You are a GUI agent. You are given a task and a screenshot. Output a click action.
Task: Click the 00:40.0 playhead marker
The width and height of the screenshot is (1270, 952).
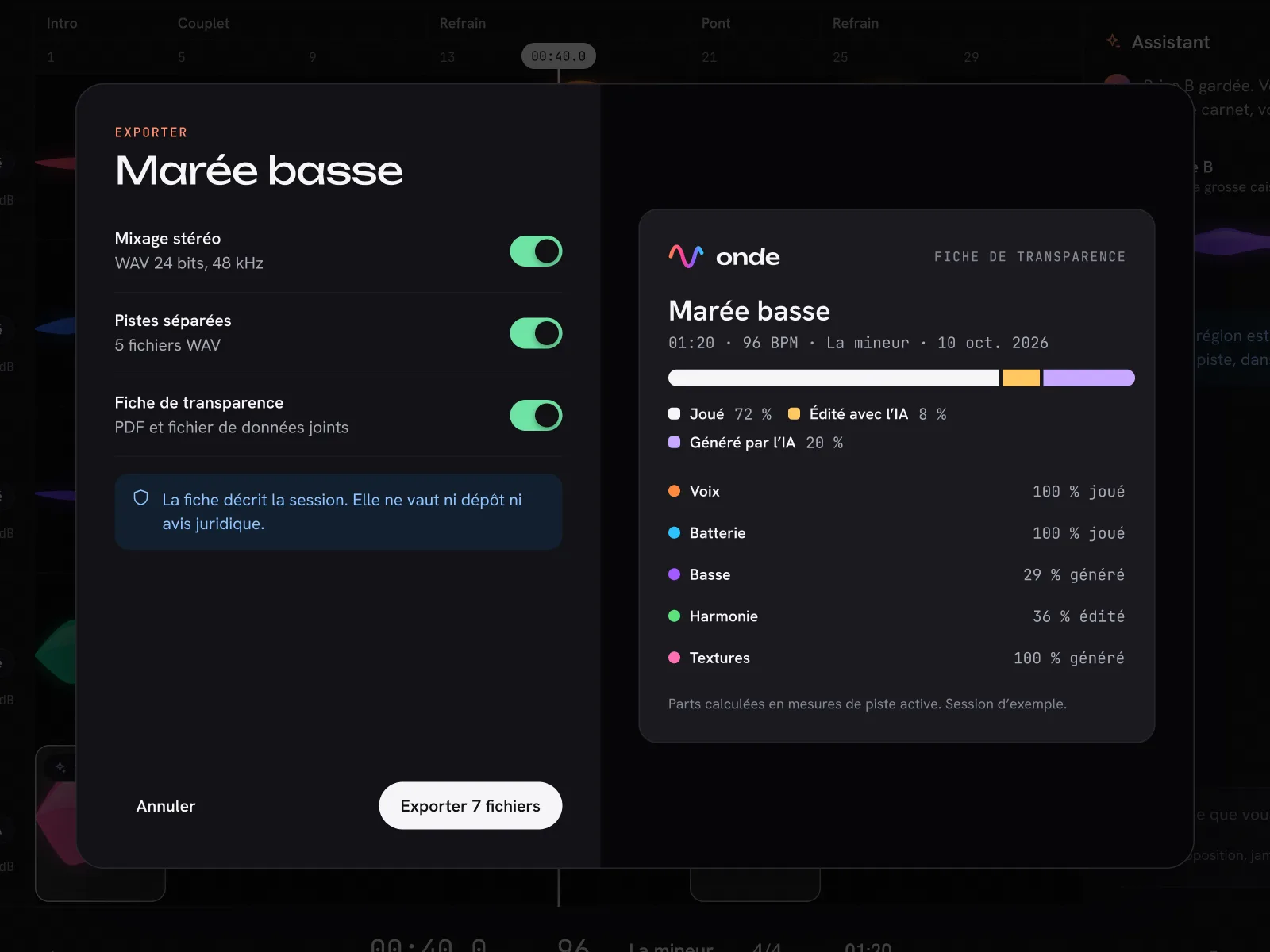(559, 56)
